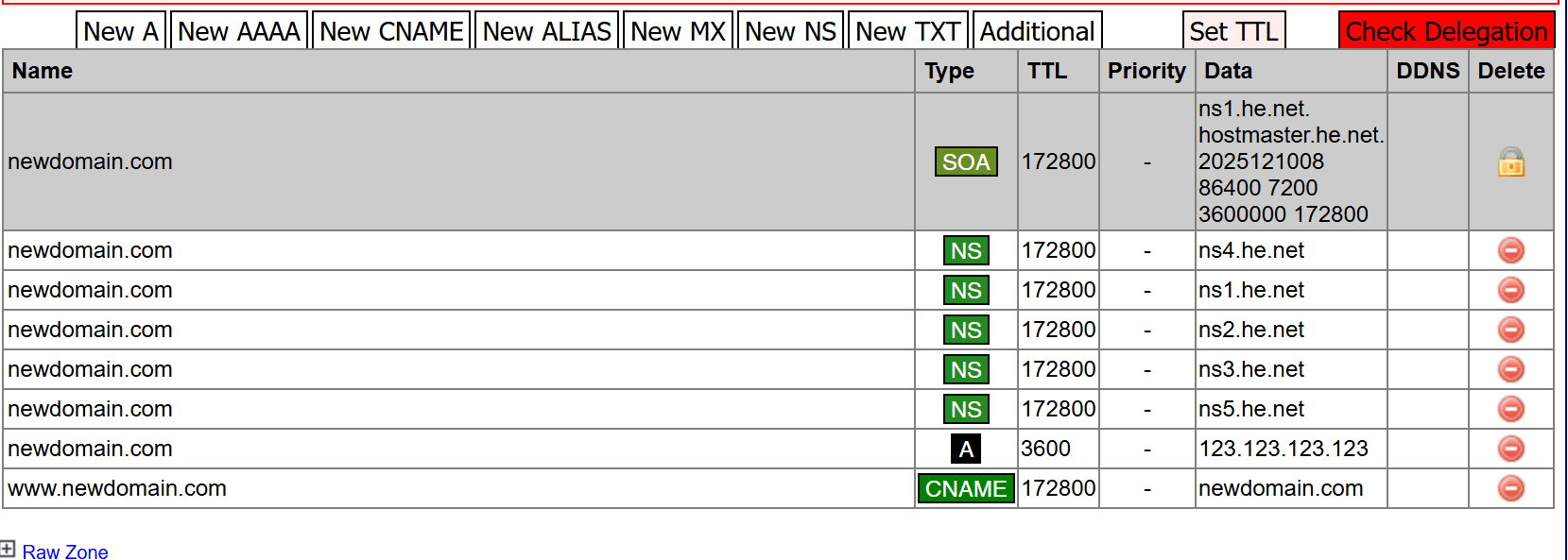This screenshot has width=1568, height=560.
Task: Click the Priority column header
Action: 1146,71
